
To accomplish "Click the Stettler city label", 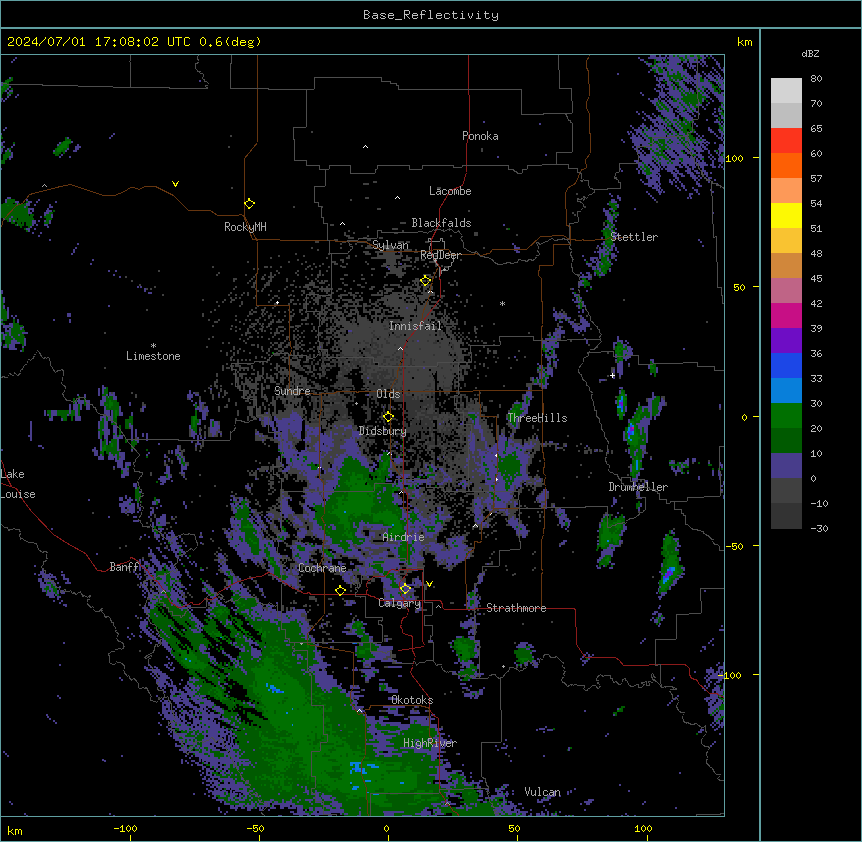I will pos(634,237).
